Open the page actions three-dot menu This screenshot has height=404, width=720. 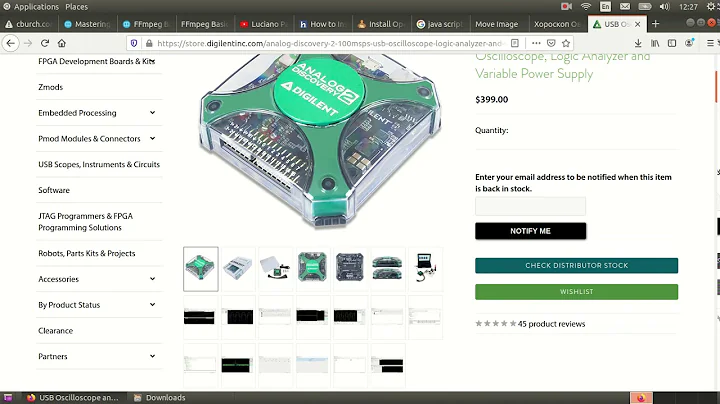pyautogui.click(x=536, y=43)
